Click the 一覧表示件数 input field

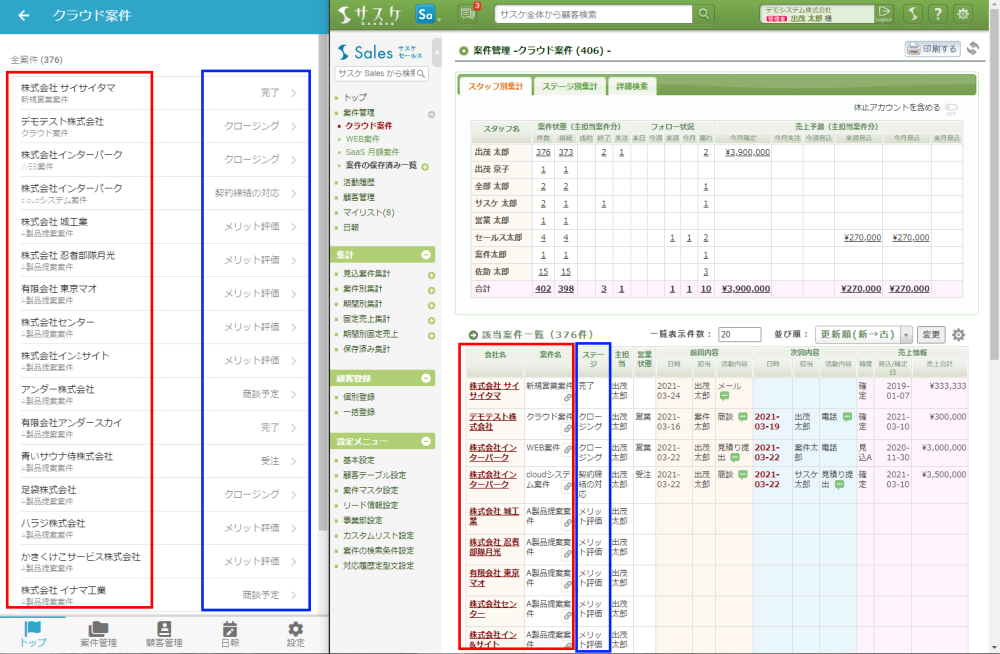tap(739, 335)
